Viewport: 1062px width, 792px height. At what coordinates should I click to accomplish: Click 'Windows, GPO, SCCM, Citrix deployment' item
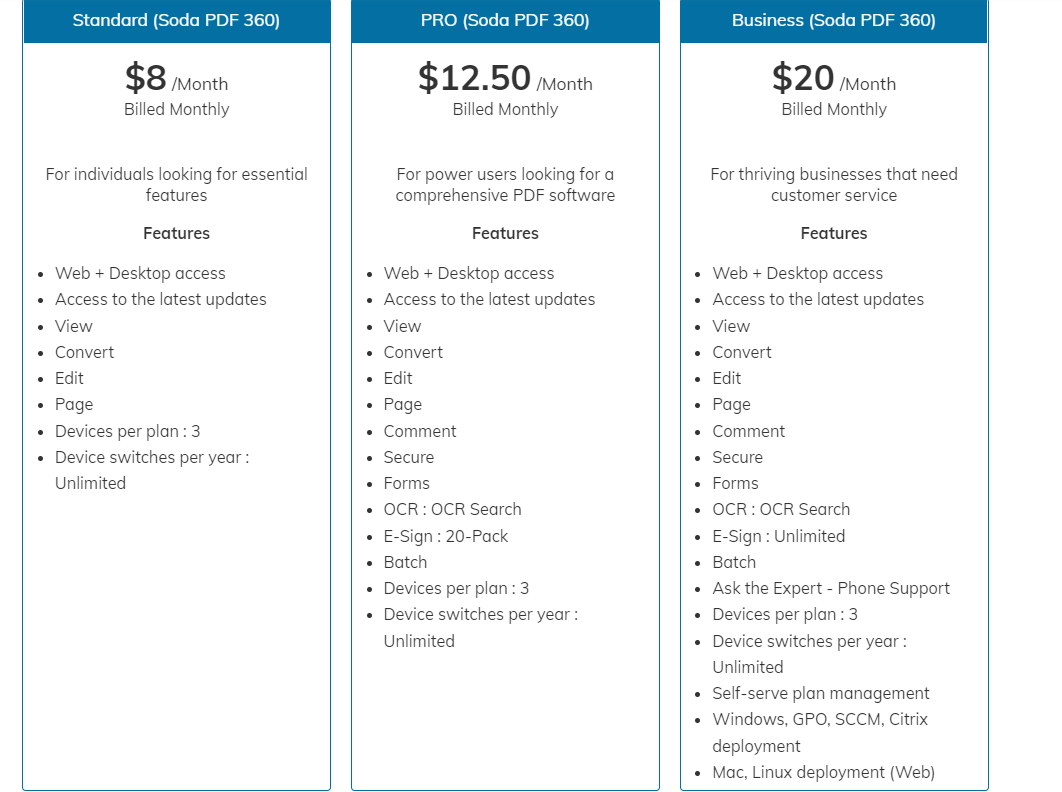point(820,732)
